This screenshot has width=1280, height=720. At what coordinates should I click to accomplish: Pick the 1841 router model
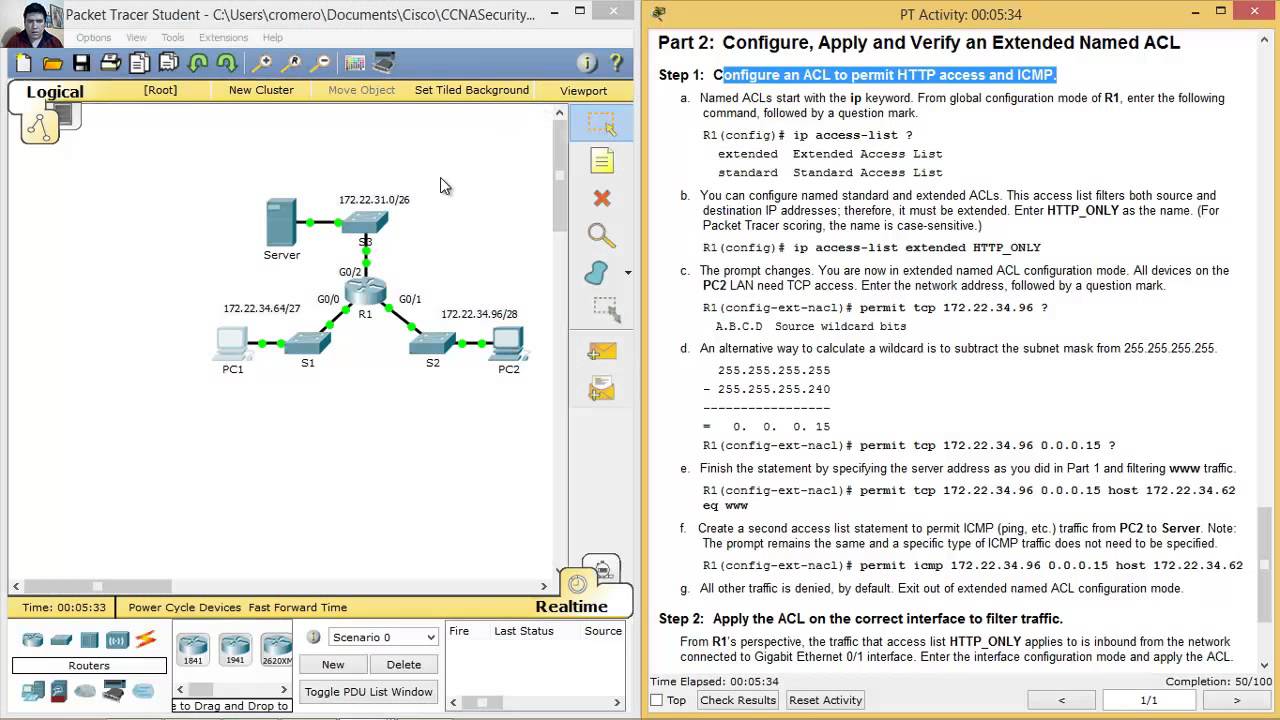pos(193,649)
